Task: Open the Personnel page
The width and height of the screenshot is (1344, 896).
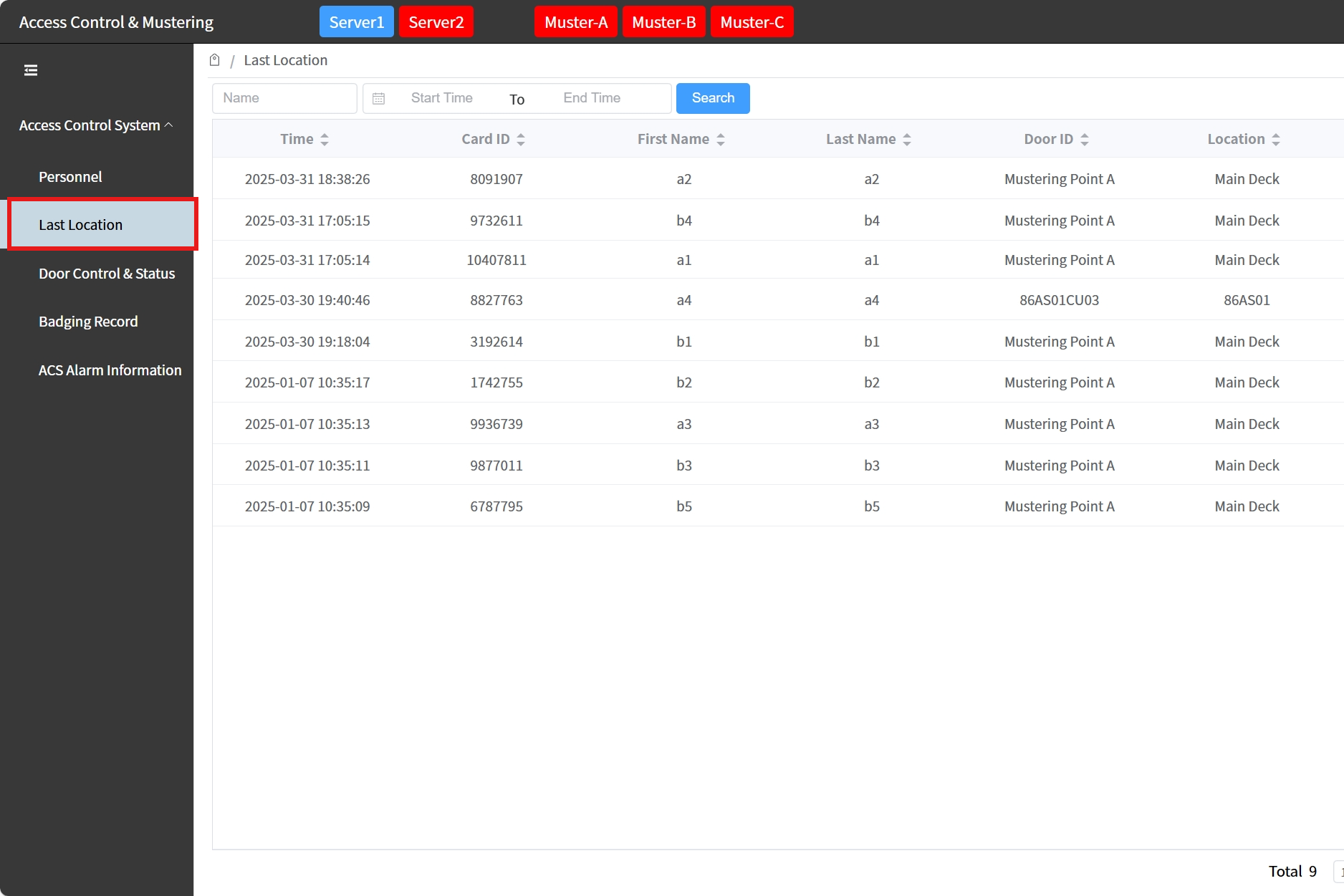Action: pyautogui.click(x=70, y=177)
